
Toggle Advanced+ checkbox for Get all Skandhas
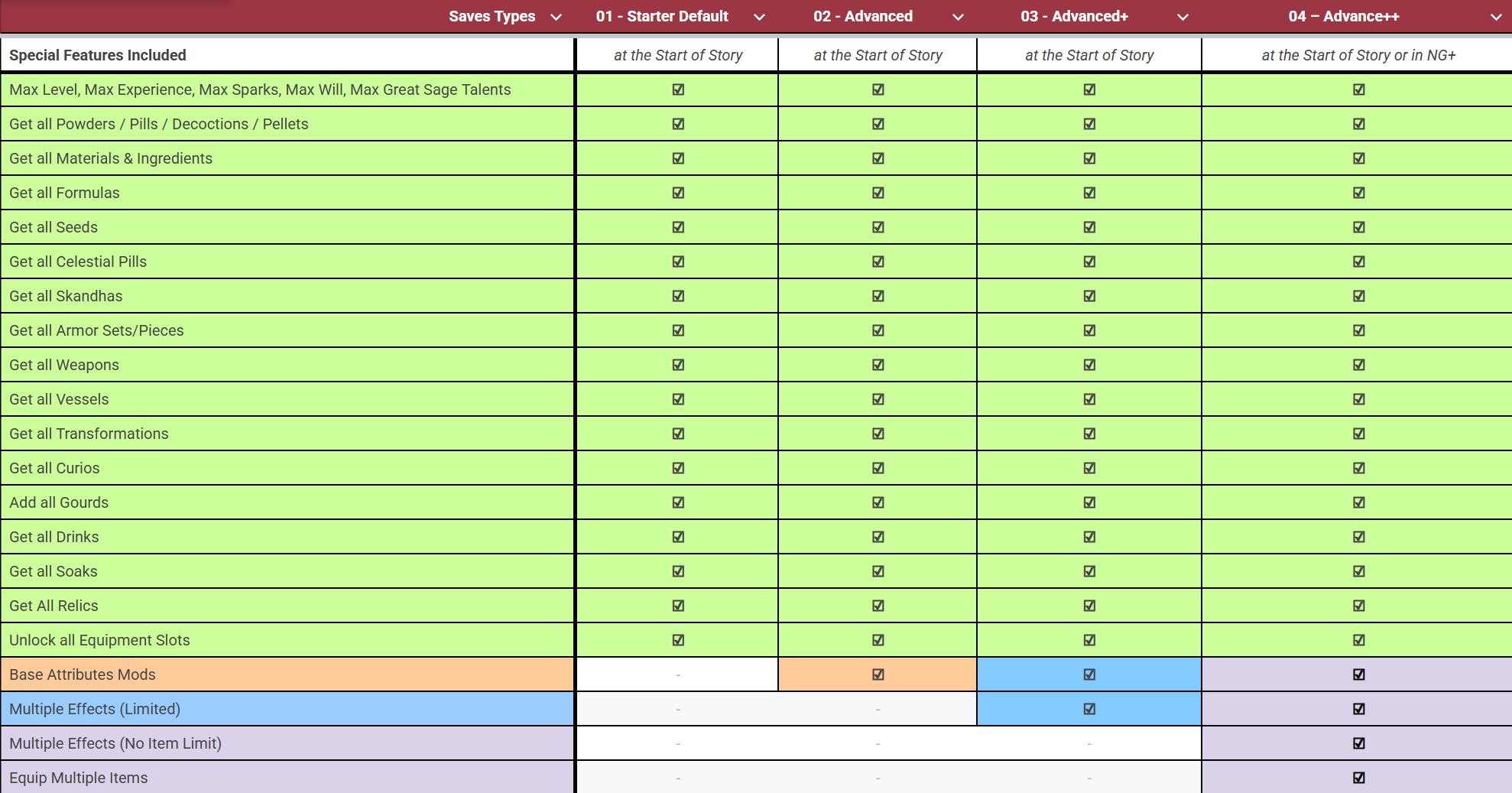[1089, 296]
